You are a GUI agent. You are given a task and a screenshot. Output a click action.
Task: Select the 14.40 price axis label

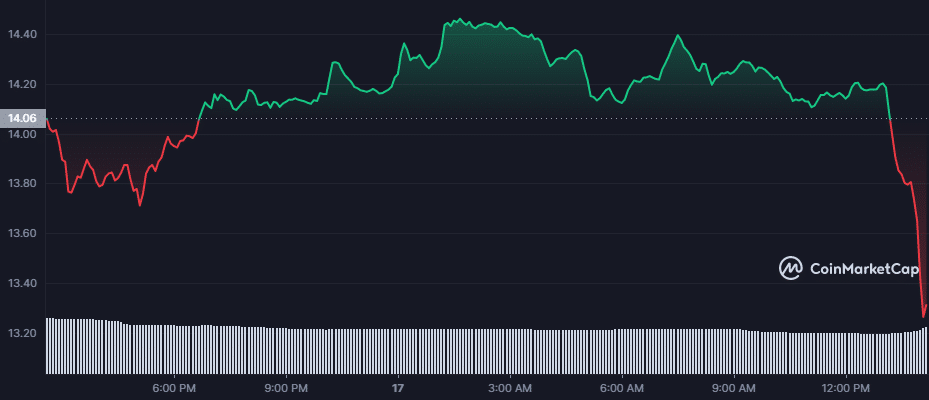pyautogui.click(x=22, y=34)
